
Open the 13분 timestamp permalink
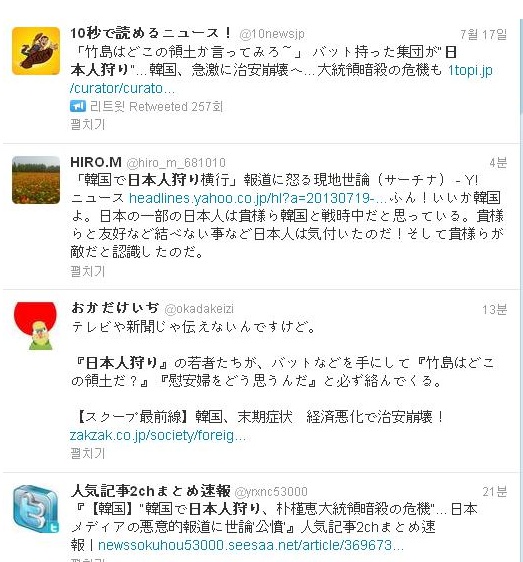pos(495,309)
